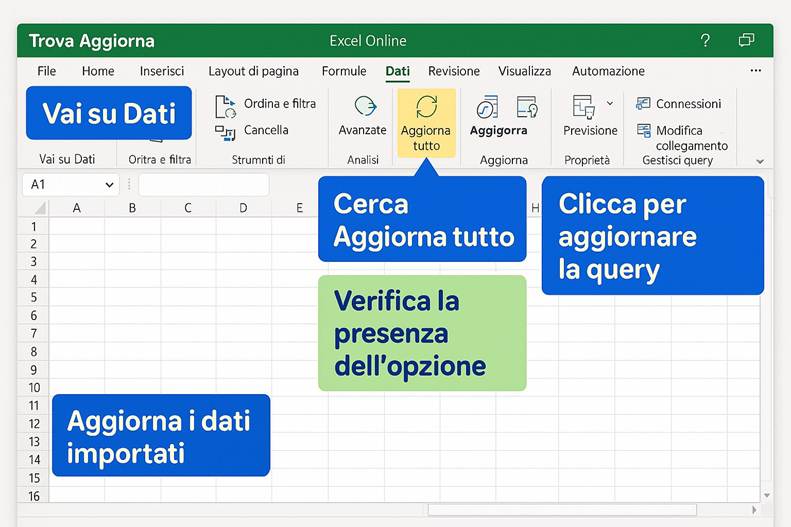Open the Formule tab
The height and width of the screenshot is (527, 791).
[x=344, y=71]
